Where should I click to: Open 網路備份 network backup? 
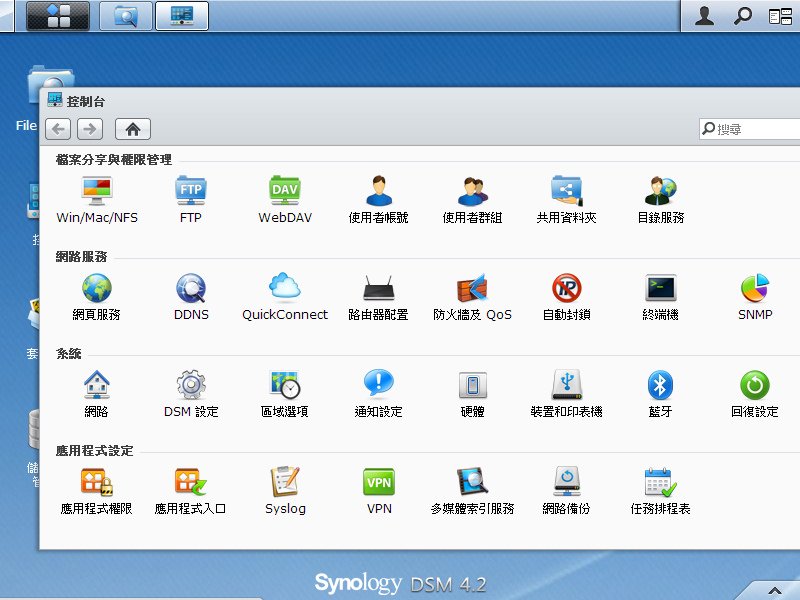566,491
